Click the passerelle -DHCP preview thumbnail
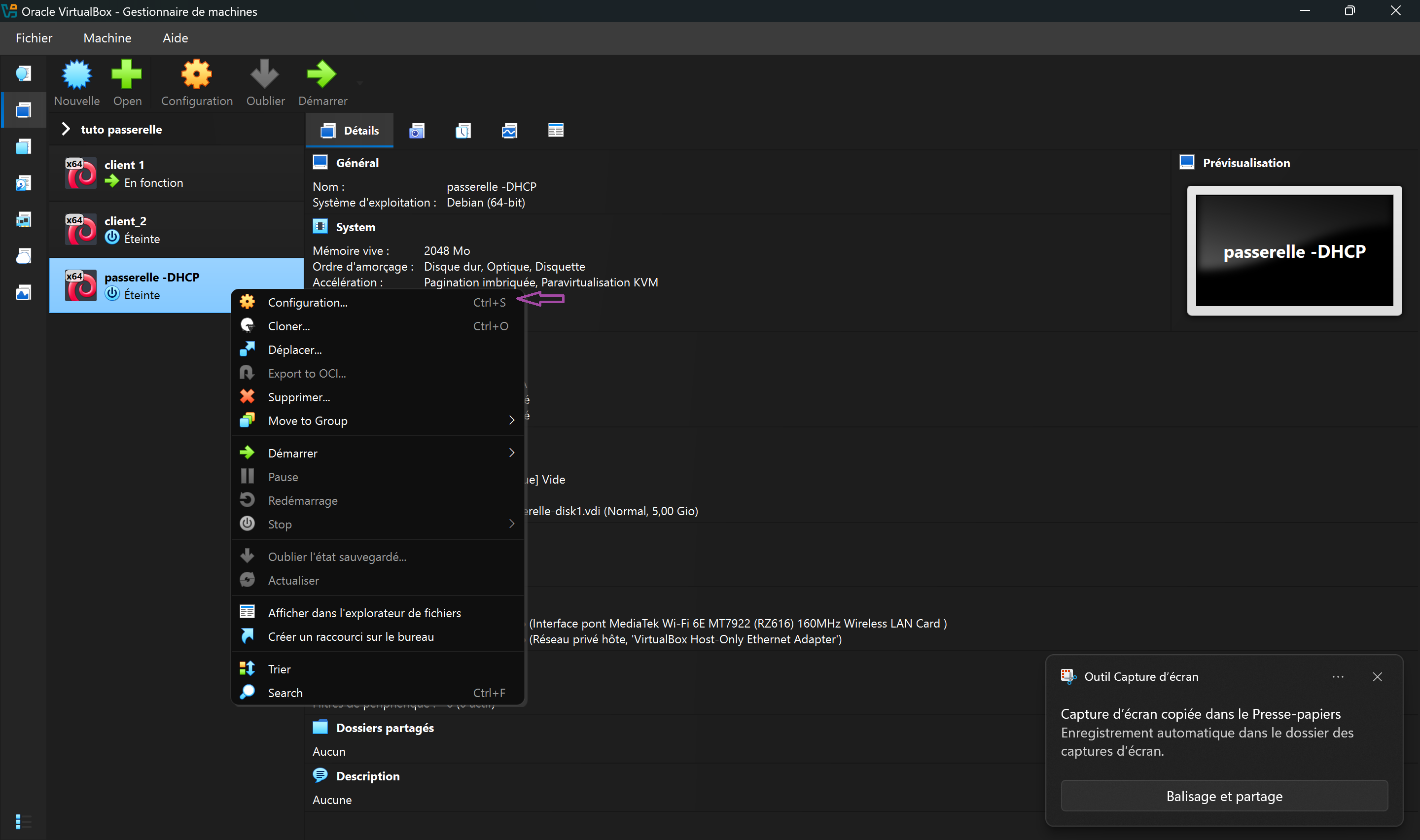This screenshot has width=1420, height=840. [x=1294, y=251]
